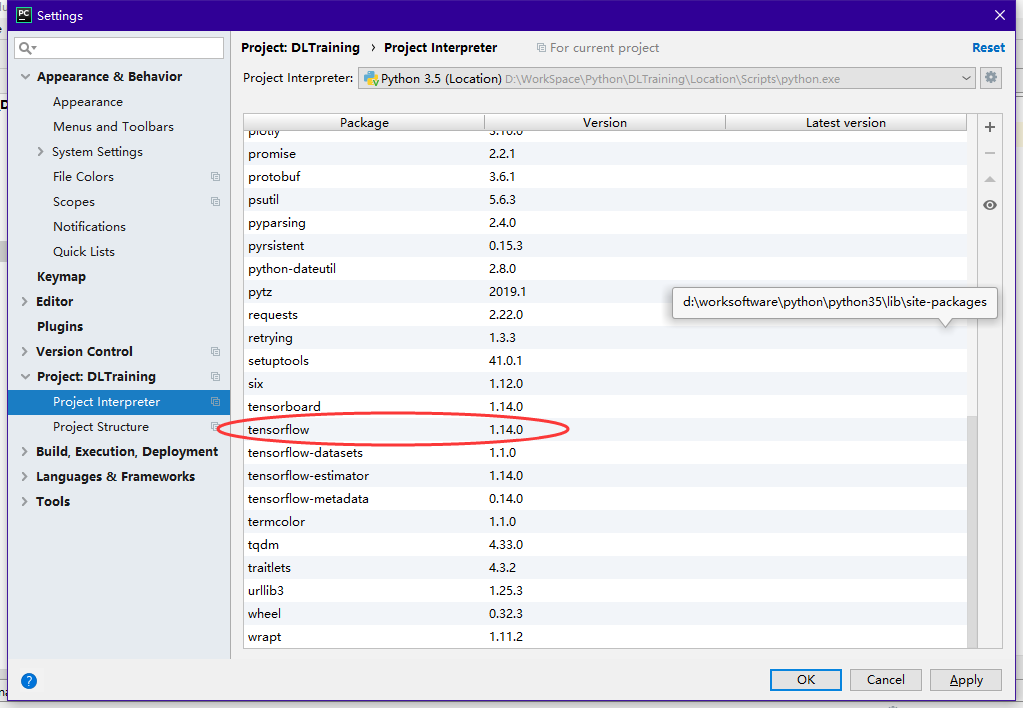The image size is (1023, 708).
Task: Sort by the Version column header
Action: [605, 123]
